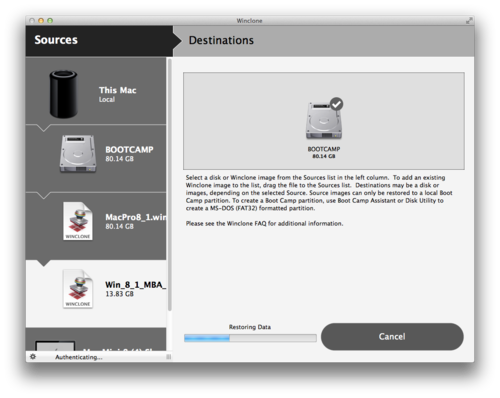Screen dimensions: 500x398
Task: Click the Restoring Data progress bar
Action: [x=250, y=338]
